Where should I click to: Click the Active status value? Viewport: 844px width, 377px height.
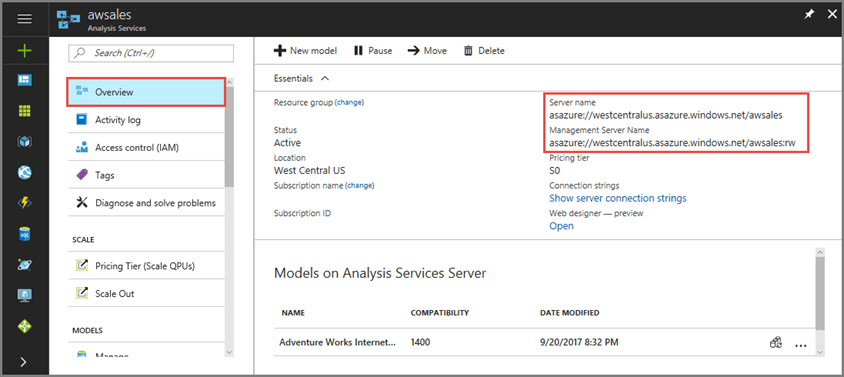coord(287,143)
